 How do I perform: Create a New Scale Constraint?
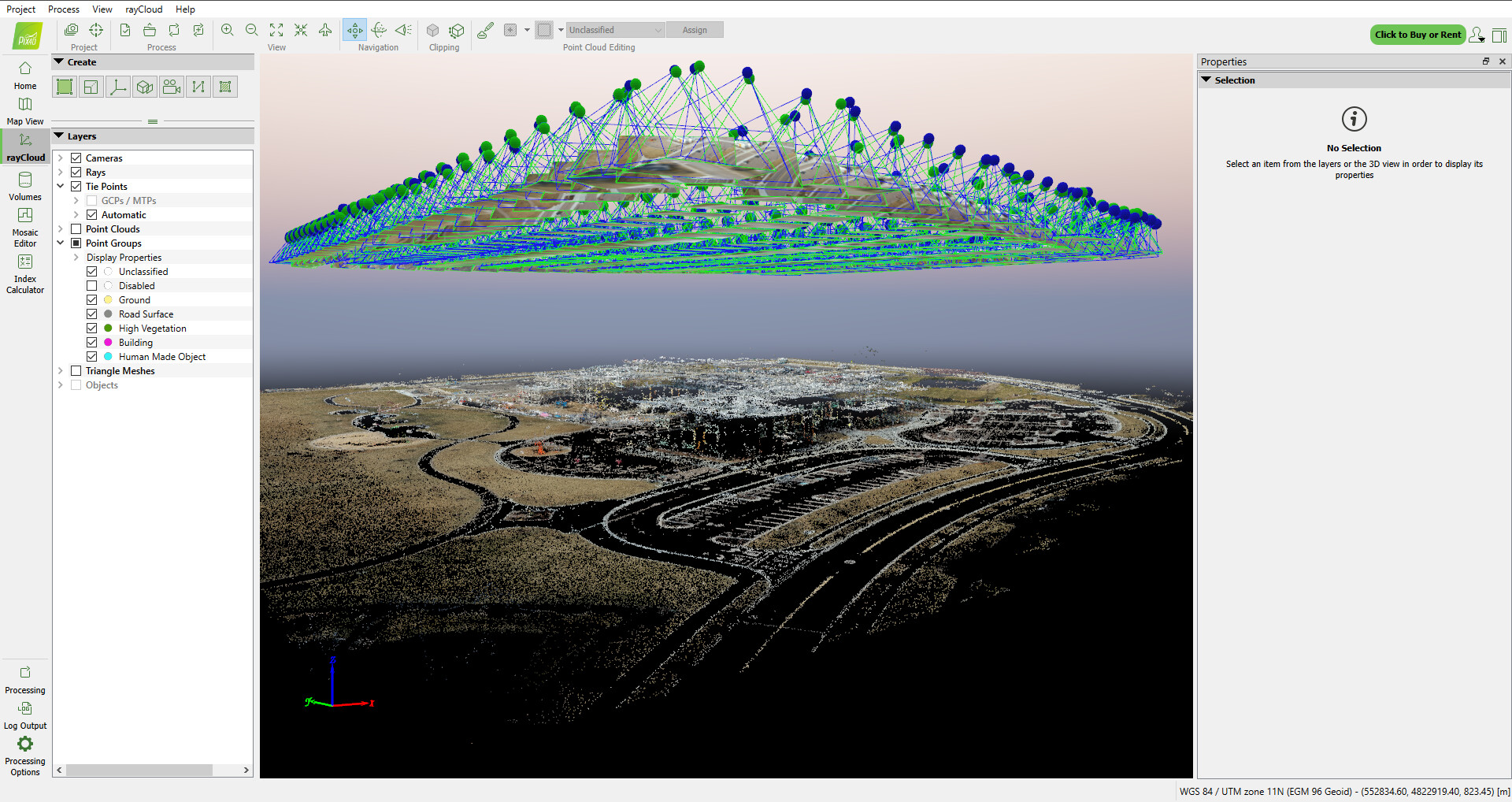click(91, 87)
